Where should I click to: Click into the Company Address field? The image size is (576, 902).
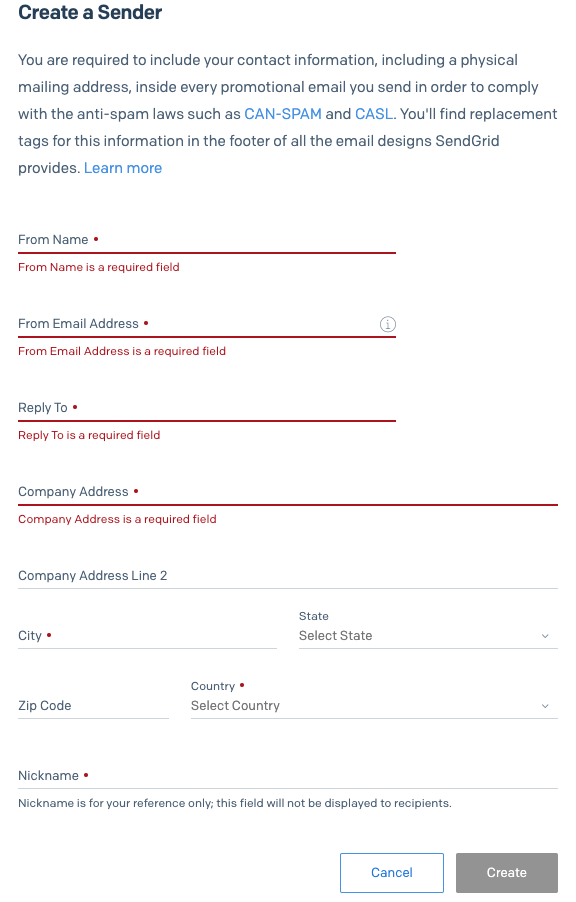click(288, 492)
